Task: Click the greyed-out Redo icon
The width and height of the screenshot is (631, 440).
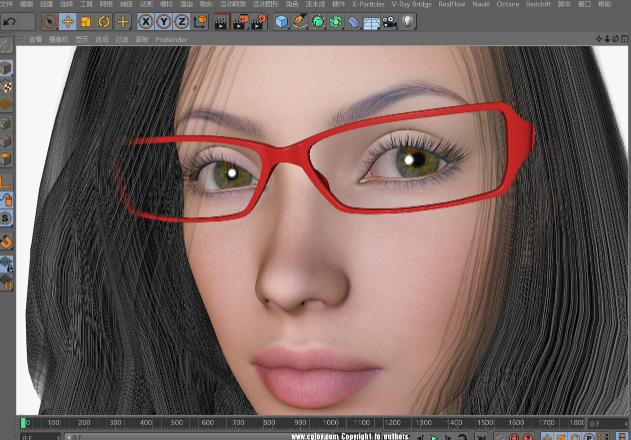Action: (27, 21)
